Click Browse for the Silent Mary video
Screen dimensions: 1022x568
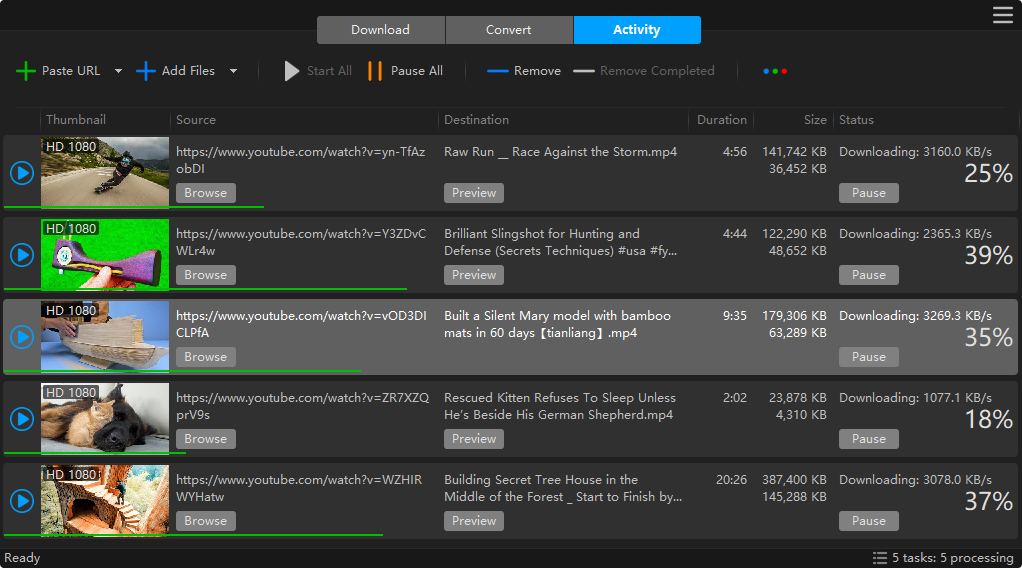(206, 357)
